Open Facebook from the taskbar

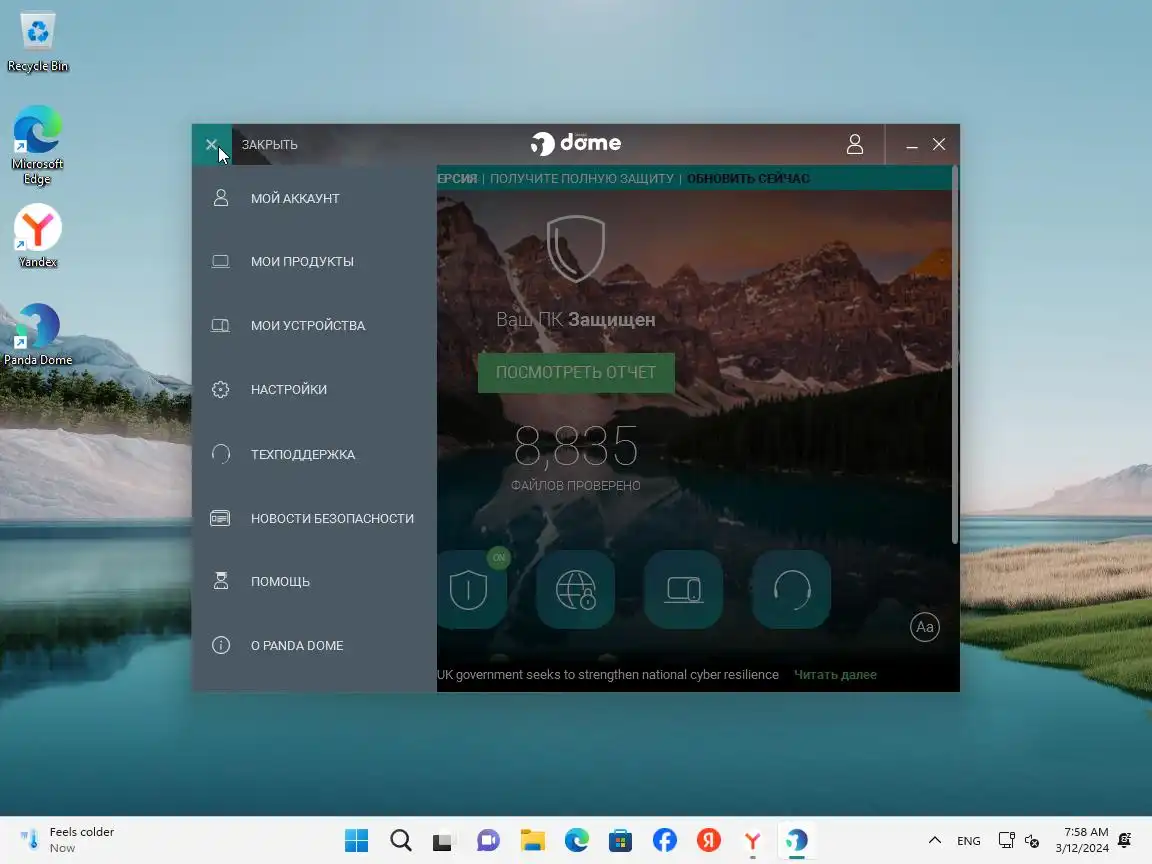[664, 840]
